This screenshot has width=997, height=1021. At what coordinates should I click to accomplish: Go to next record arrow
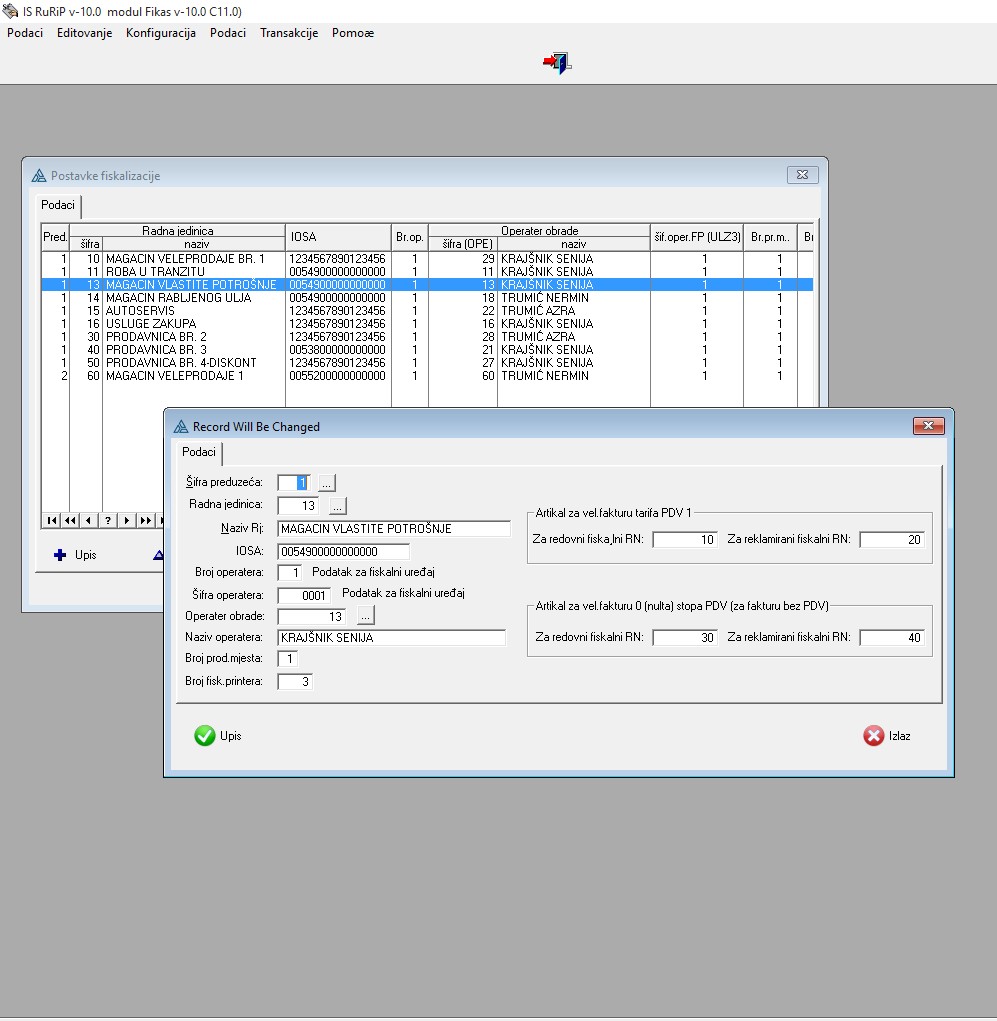[x=127, y=520]
